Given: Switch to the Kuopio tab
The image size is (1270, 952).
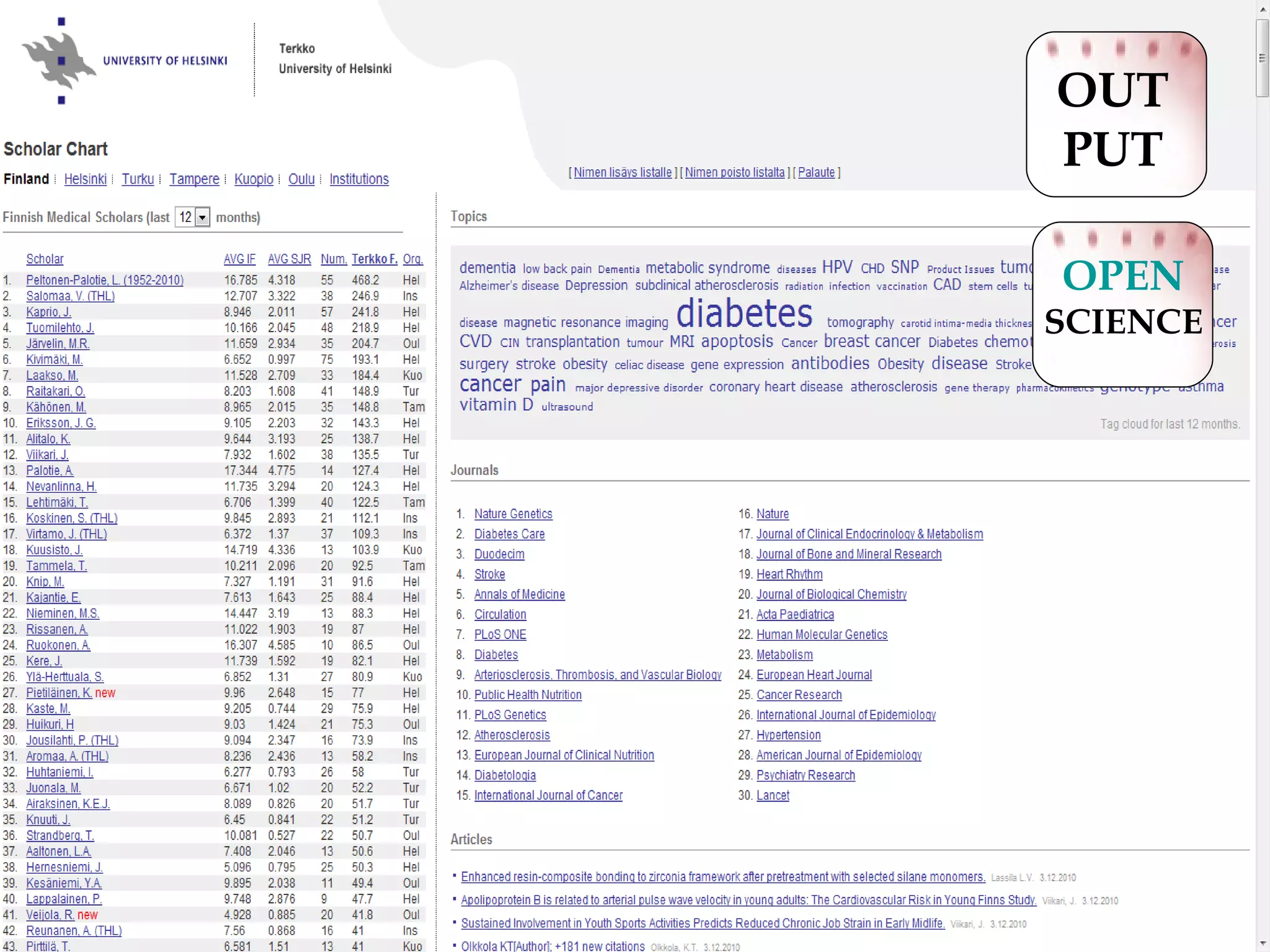Looking at the screenshot, I should pyautogui.click(x=254, y=179).
